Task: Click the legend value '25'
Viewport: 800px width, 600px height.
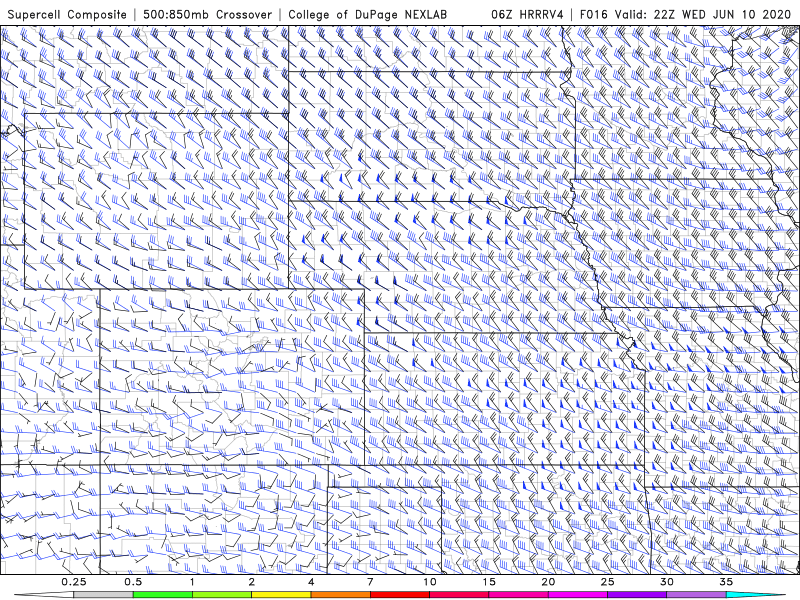Action: 608,582
